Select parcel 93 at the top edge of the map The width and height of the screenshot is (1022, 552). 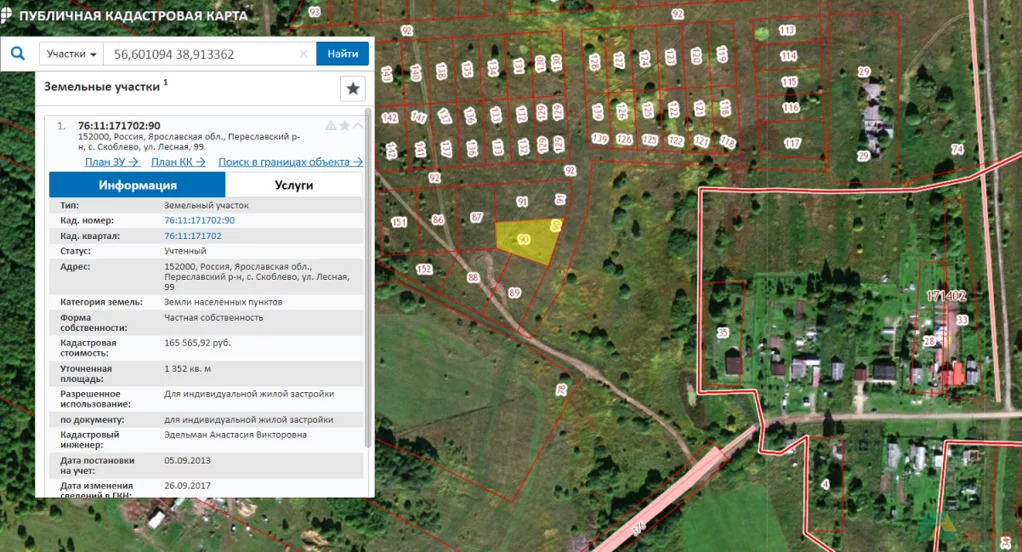pyautogui.click(x=314, y=12)
